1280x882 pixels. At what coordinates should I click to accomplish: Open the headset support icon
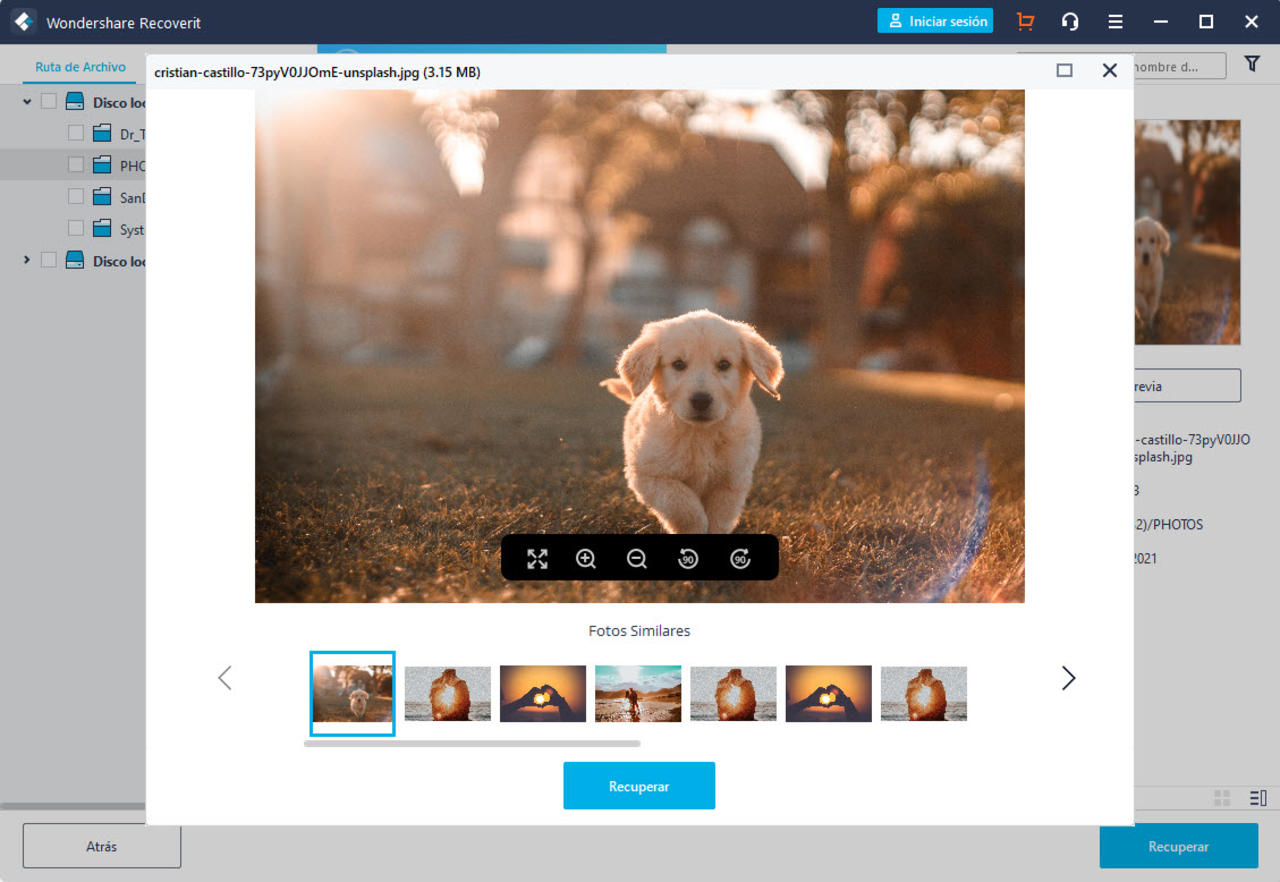tap(1070, 22)
